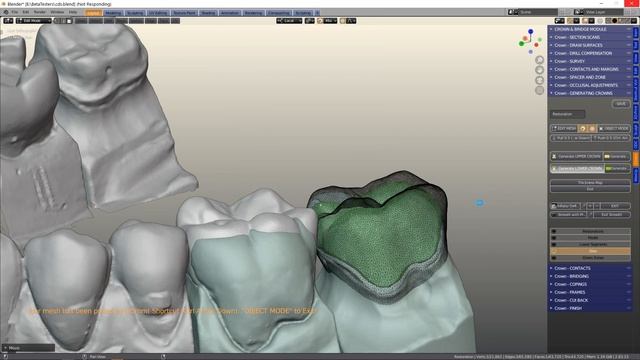The image size is (640, 360).
Task: Switch to the UV Editing workspace tab
Action: [x=158, y=13]
